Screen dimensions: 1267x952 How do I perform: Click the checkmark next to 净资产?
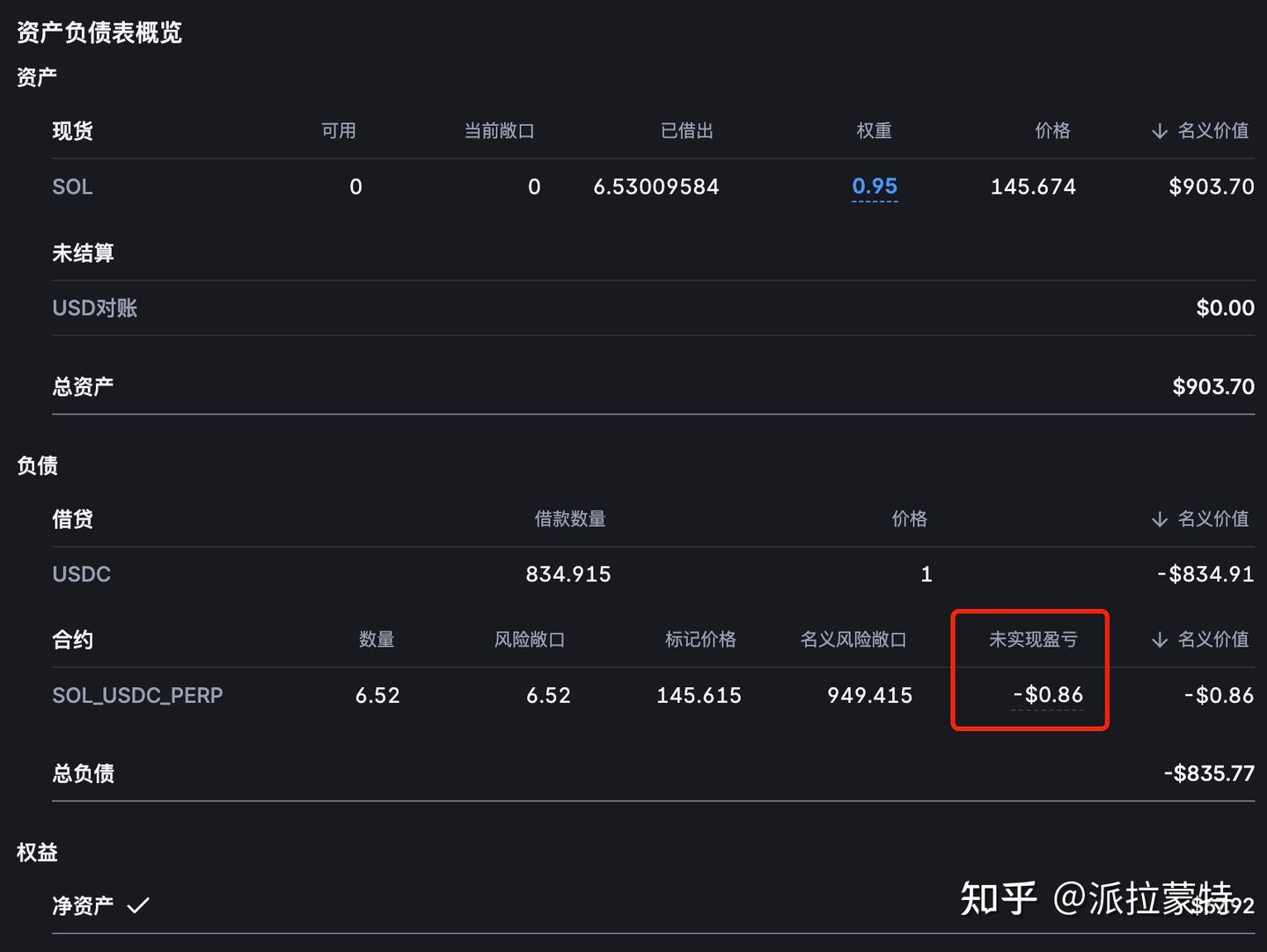pos(137,904)
